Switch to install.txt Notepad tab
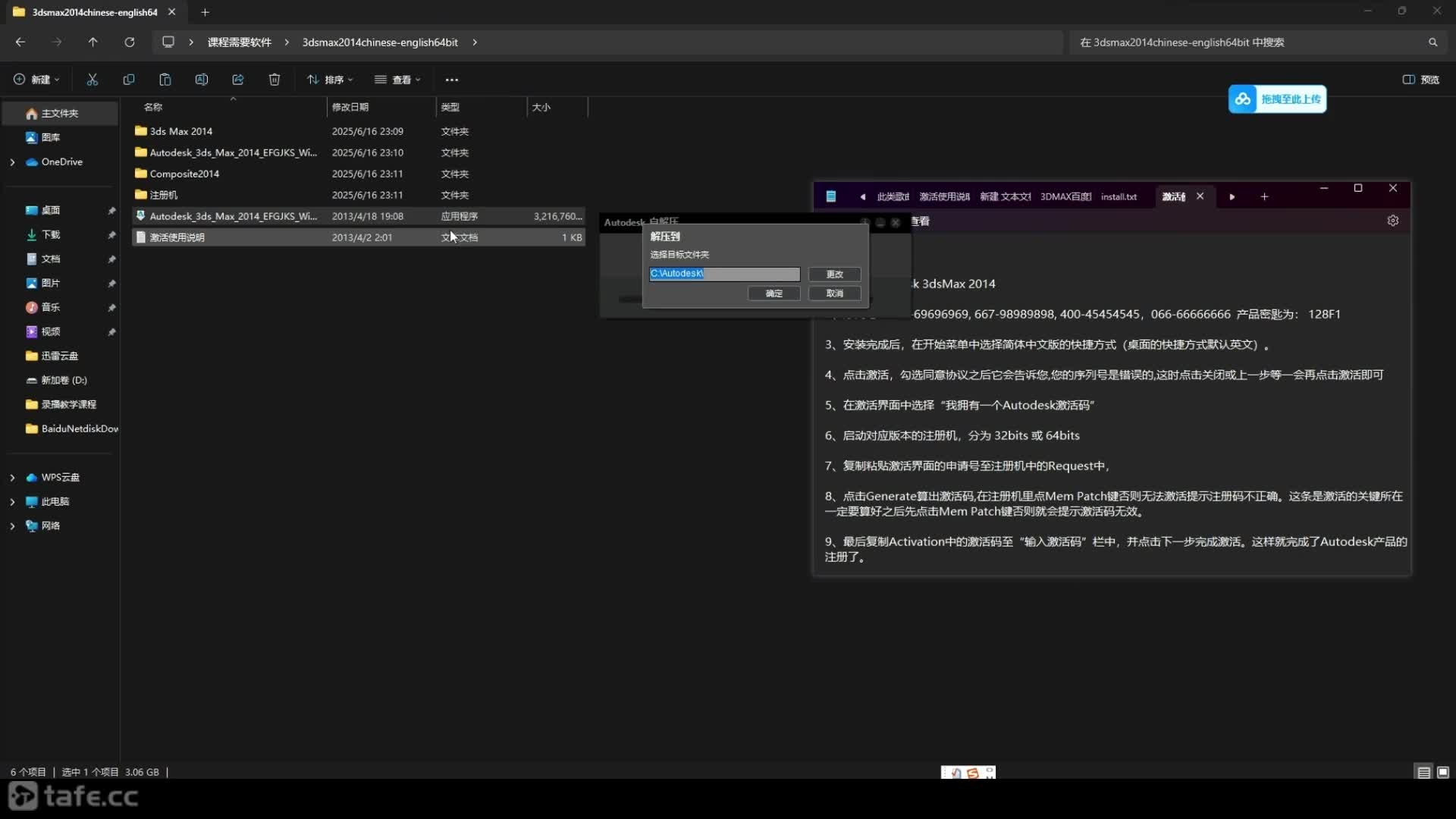 point(1119,197)
